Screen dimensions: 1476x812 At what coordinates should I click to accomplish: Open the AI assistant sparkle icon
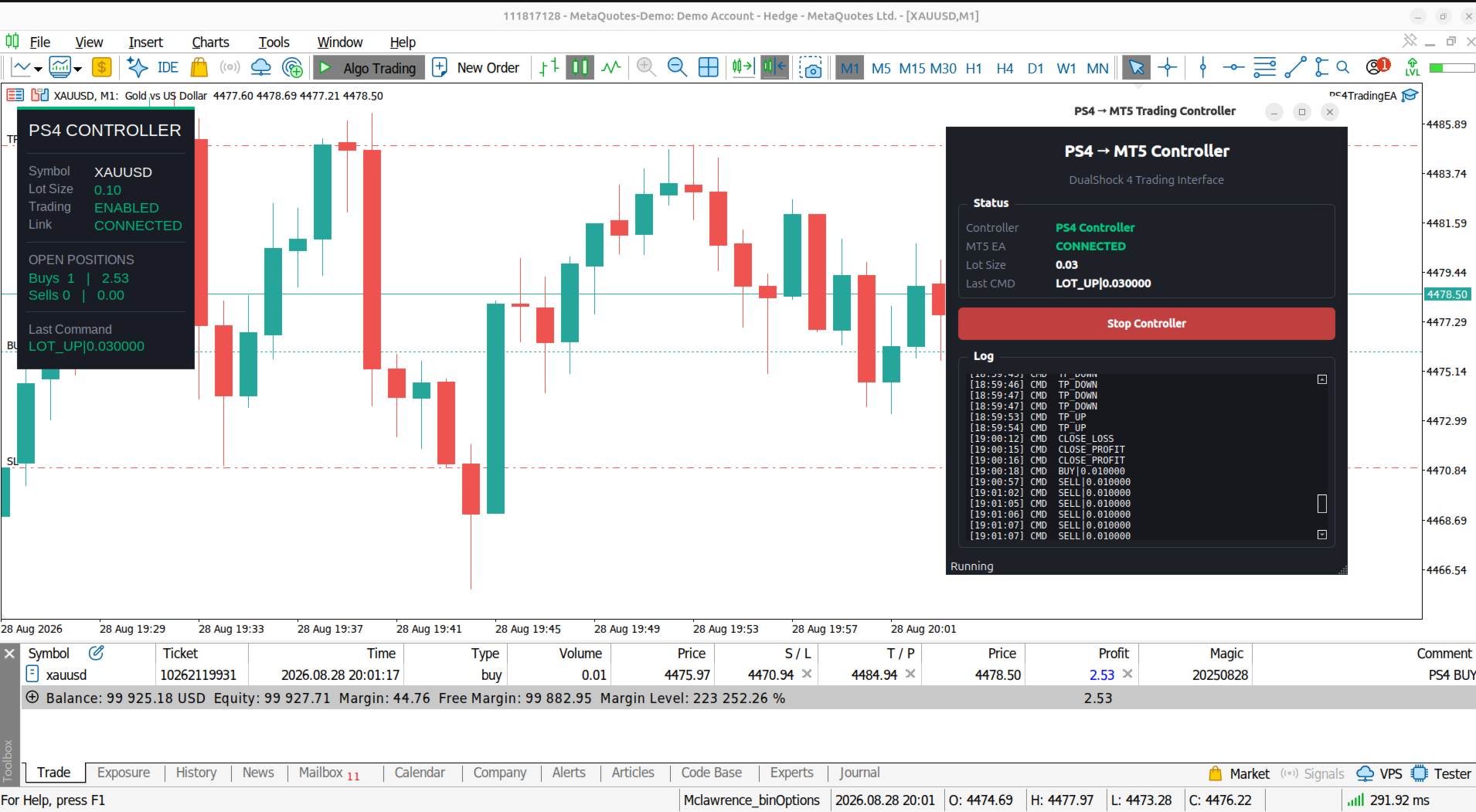(x=137, y=68)
